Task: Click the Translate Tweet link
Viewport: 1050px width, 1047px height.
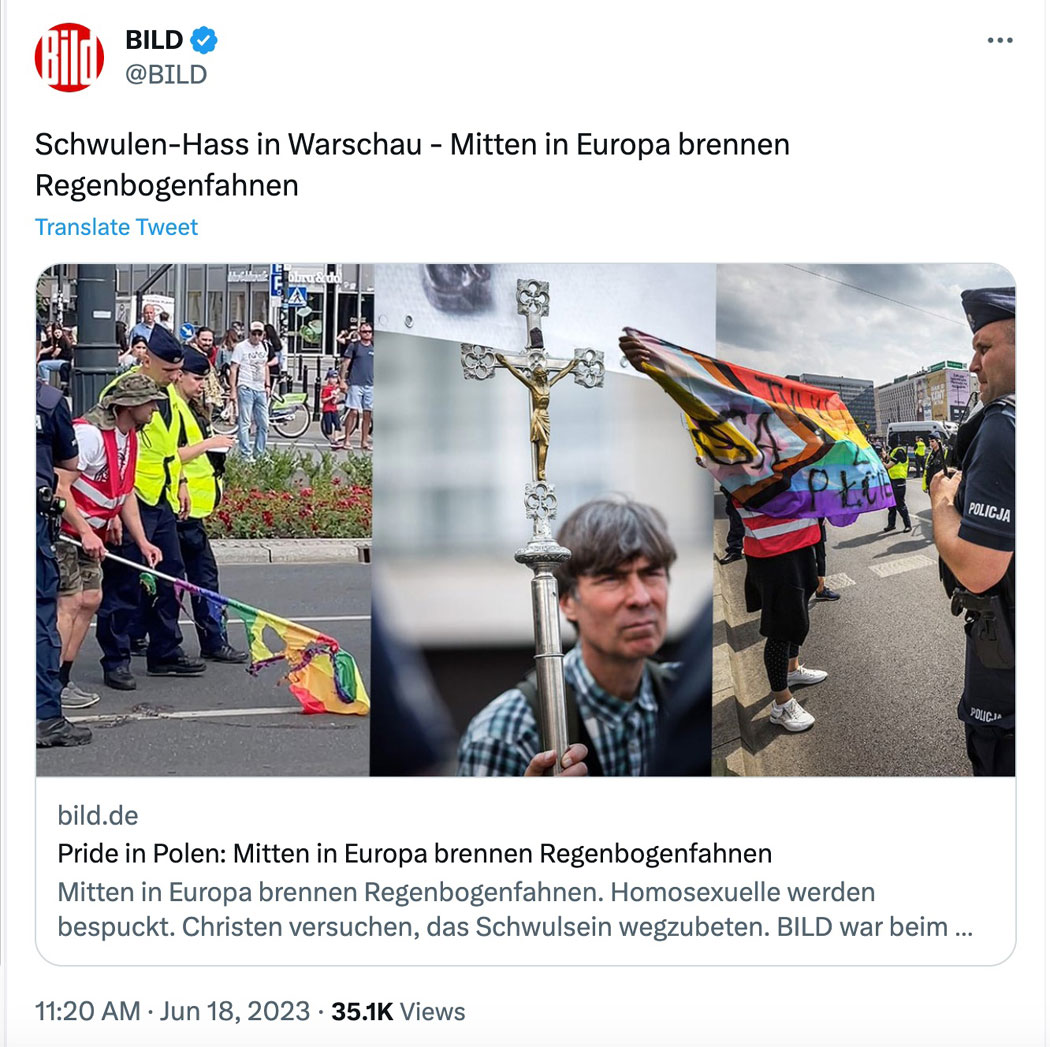Action: pos(117,227)
